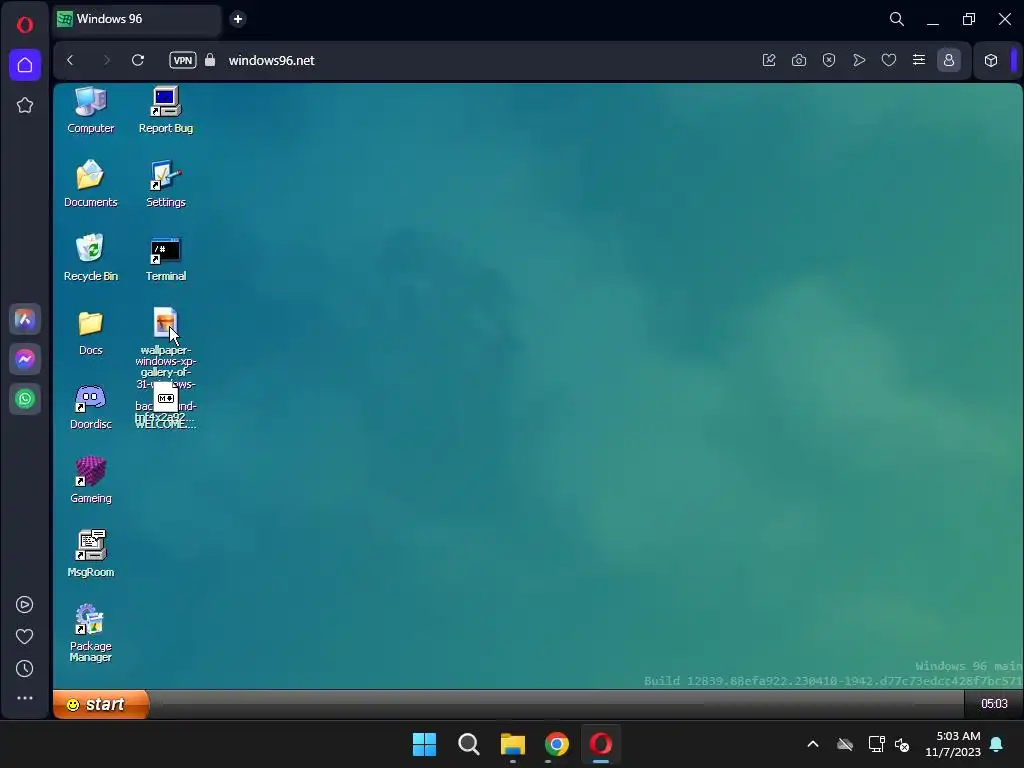Open WhatsApp in the Opera sidebar
Viewport: 1024px width, 768px height.
pyautogui.click(x=25, y=399)
